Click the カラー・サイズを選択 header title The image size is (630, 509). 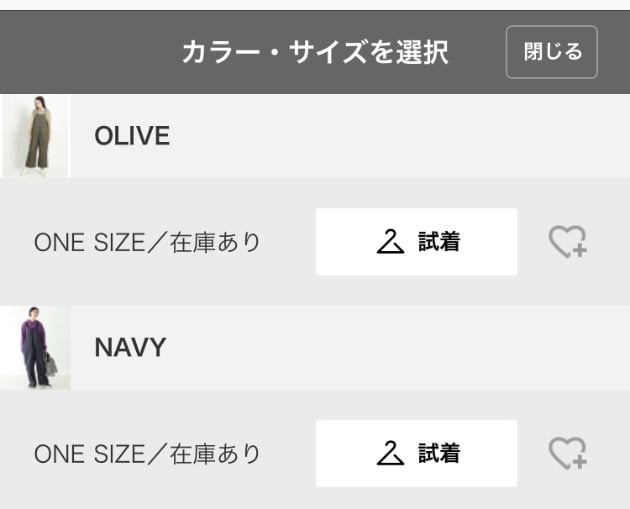[315, 52]
